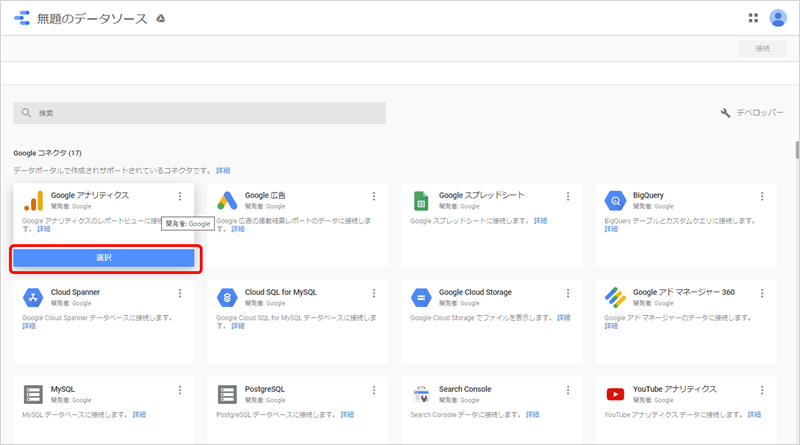Click the Cloud SQL for MySQL icon
The height and width of the screenshot is (445, 800).
pyautogui.click(x=227, y=298)
